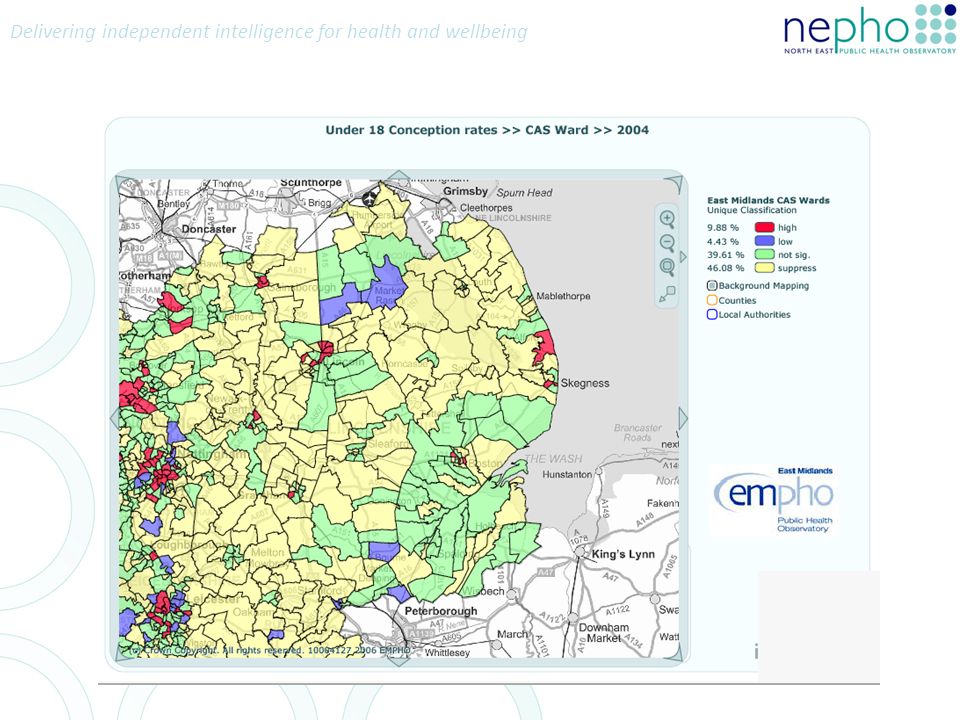
Task: Click the 'CAS Ward' breadcrumb
Action: [x=557, y=130]
